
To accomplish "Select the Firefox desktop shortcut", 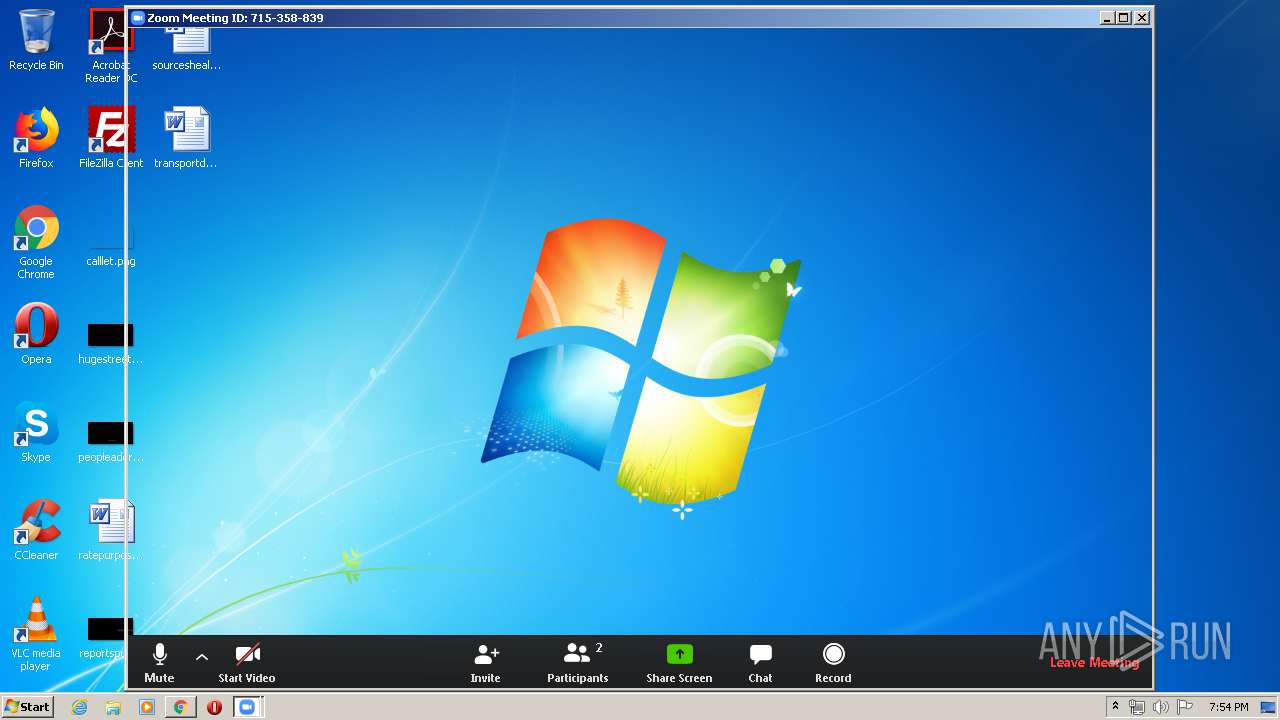I will 36,138.
